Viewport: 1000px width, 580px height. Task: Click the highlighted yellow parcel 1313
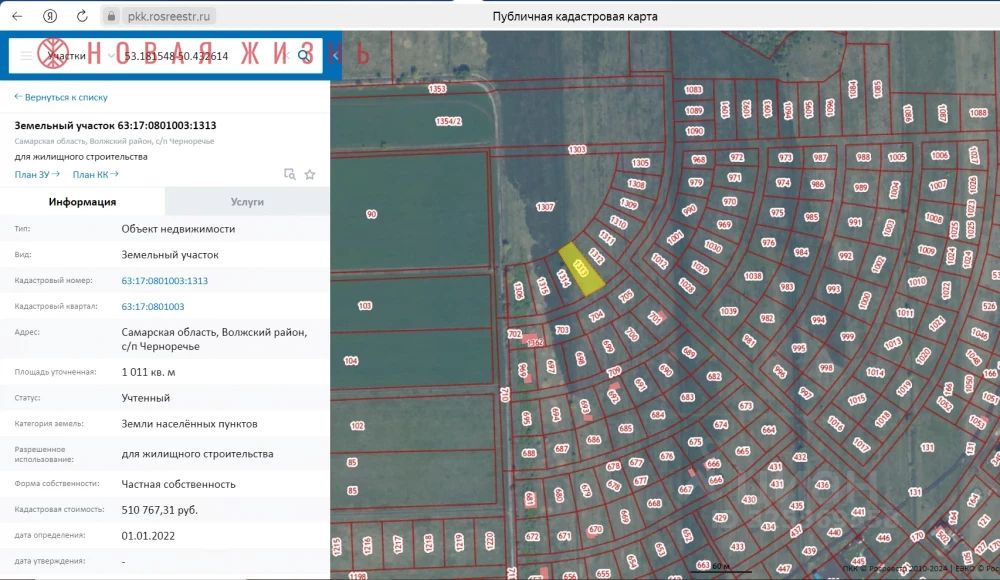pyautogui.click(x=582, y=267)
